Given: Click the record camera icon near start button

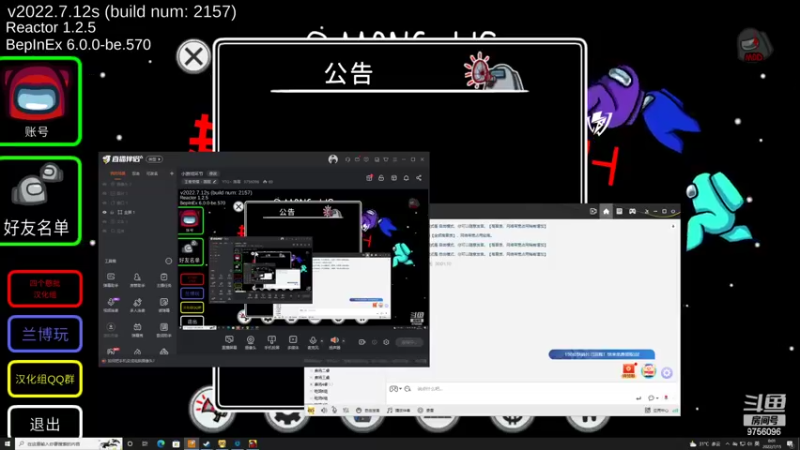Looking at the screenshot, I should point(362,342).
